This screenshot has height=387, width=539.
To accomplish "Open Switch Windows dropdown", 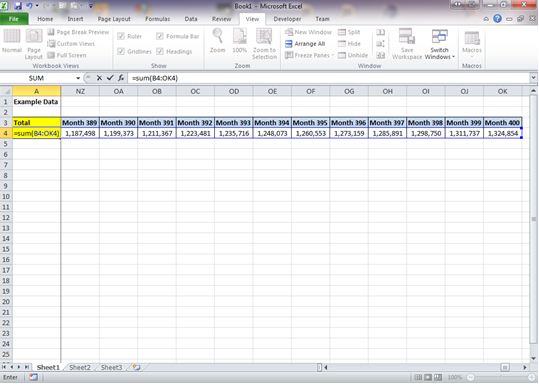I will (439, 44).
